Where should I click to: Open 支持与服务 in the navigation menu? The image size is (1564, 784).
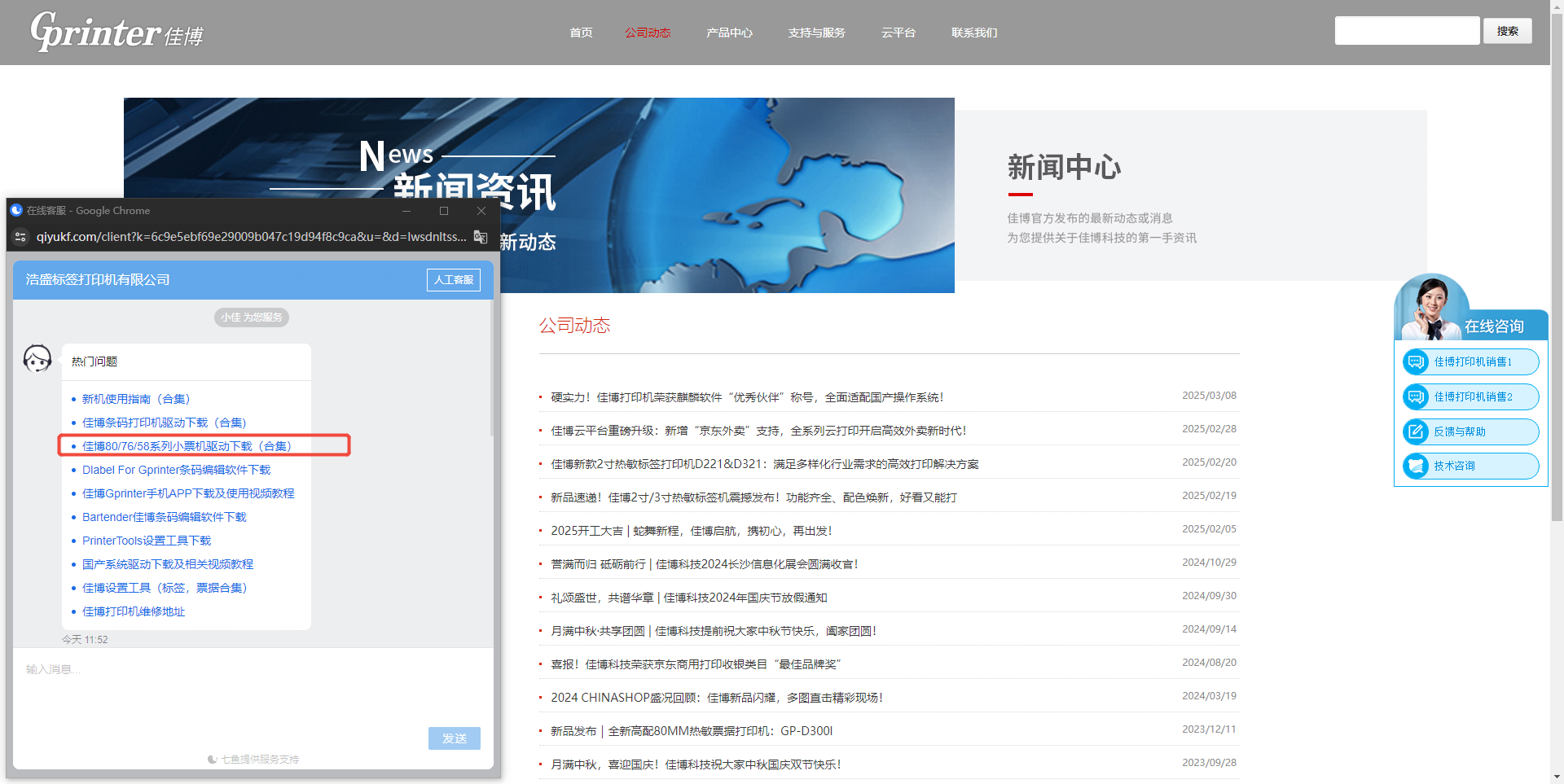[x=816, y=33]
